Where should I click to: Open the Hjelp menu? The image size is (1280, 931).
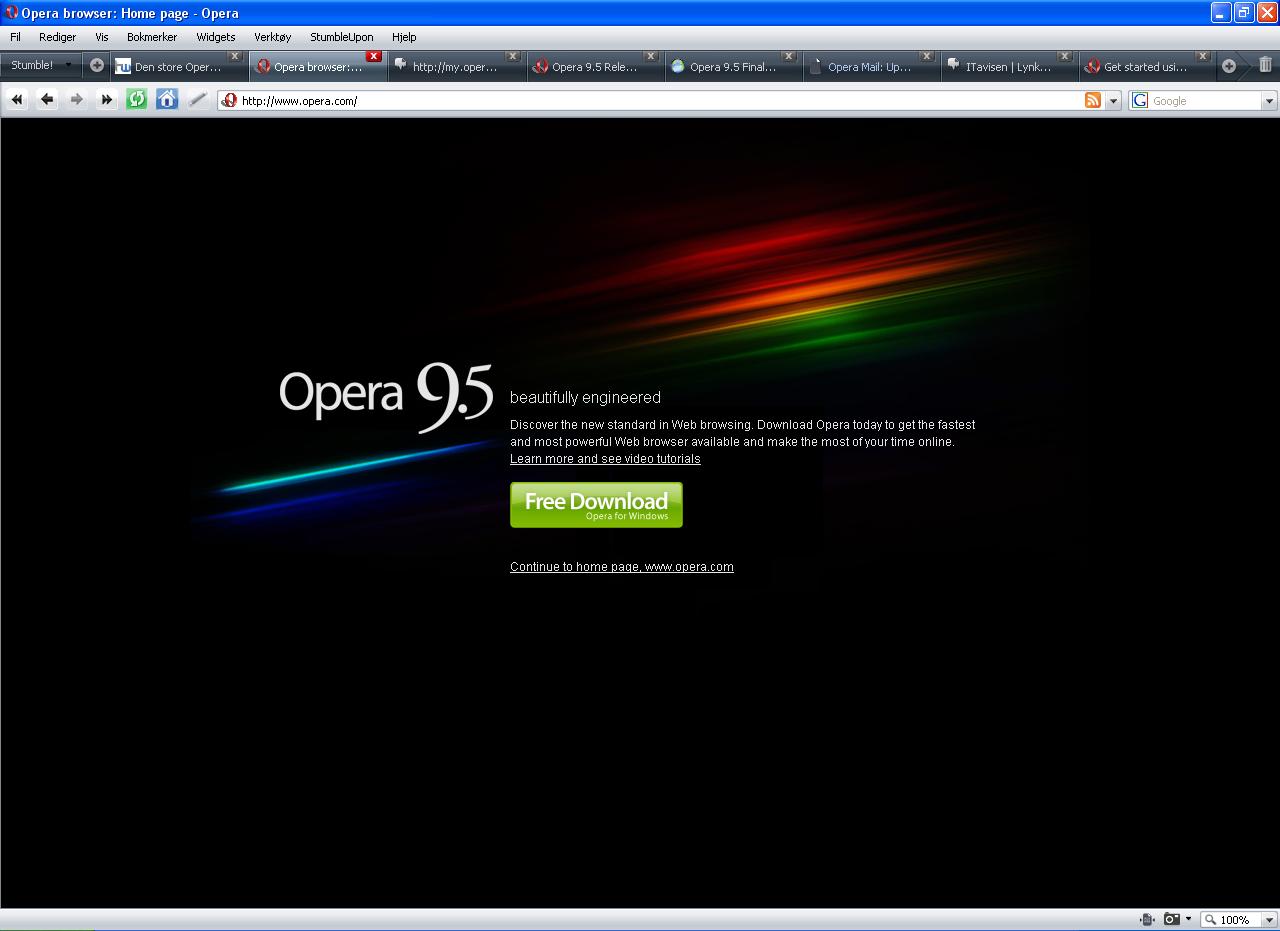tap(404, 37)
